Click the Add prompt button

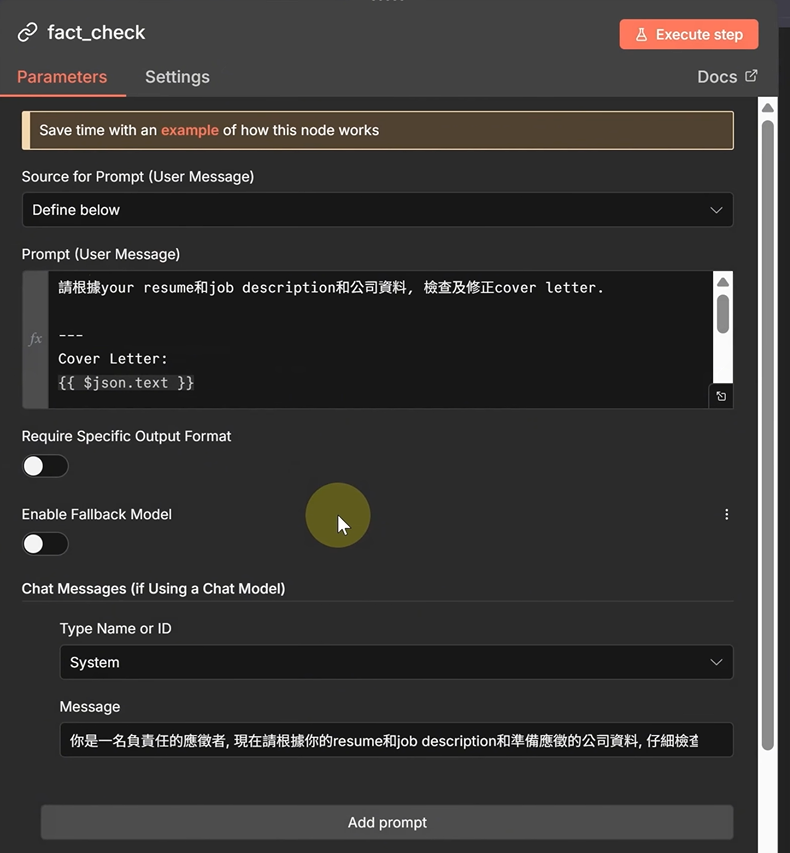click(x=387, y=822)
